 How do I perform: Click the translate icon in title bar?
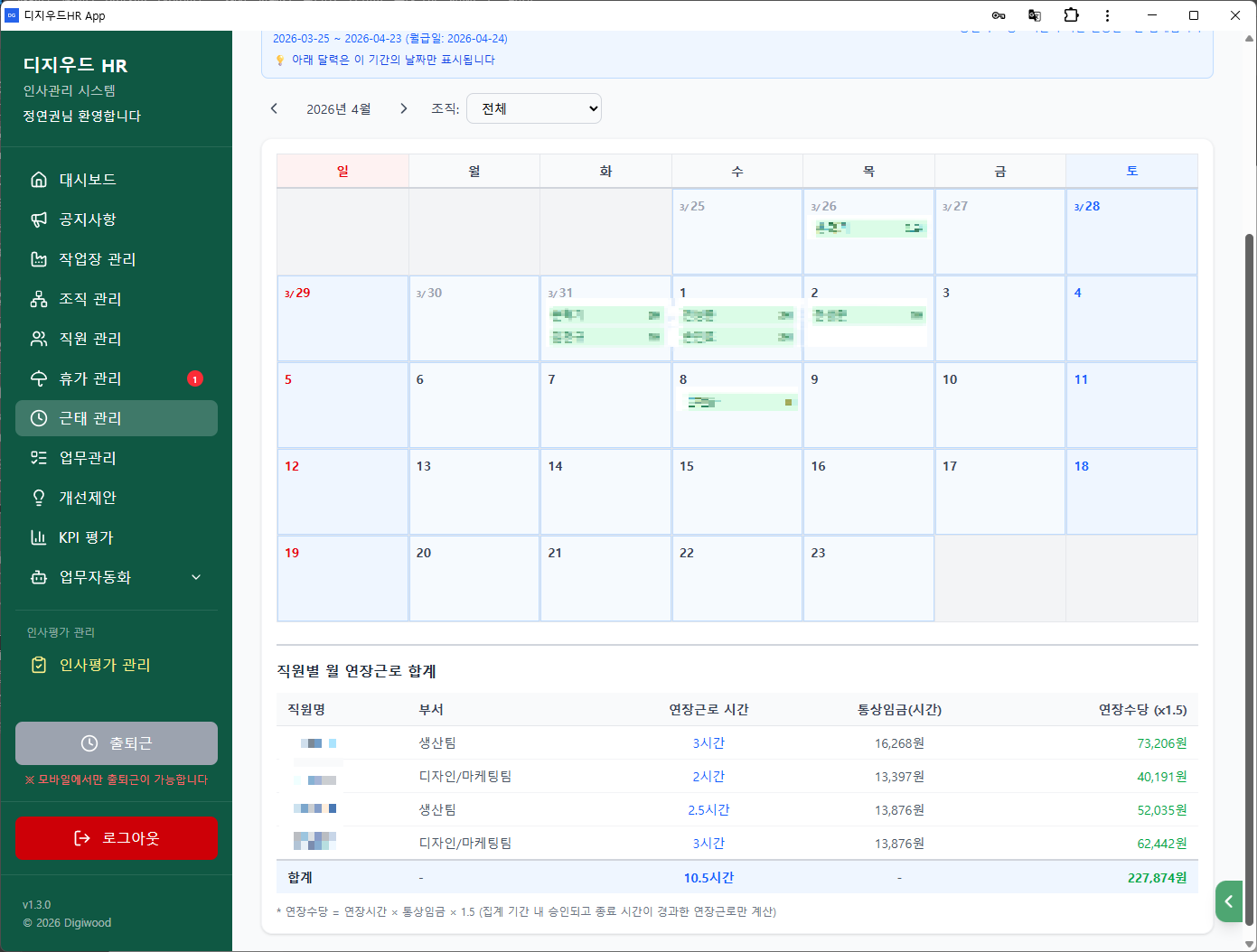pyautogui.click(x=1035, y=15)
